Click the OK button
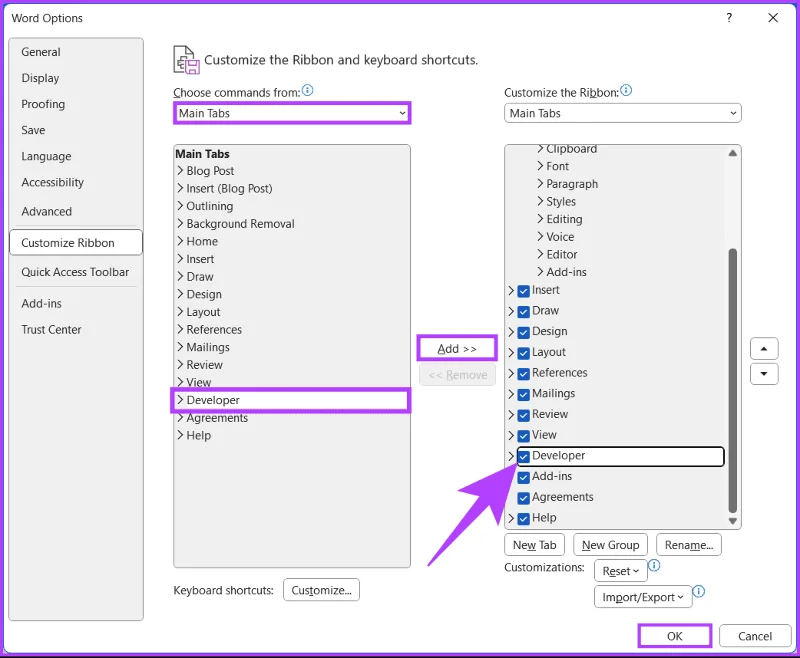The height and width of the screenshot is (658, 800). [674, 636]
